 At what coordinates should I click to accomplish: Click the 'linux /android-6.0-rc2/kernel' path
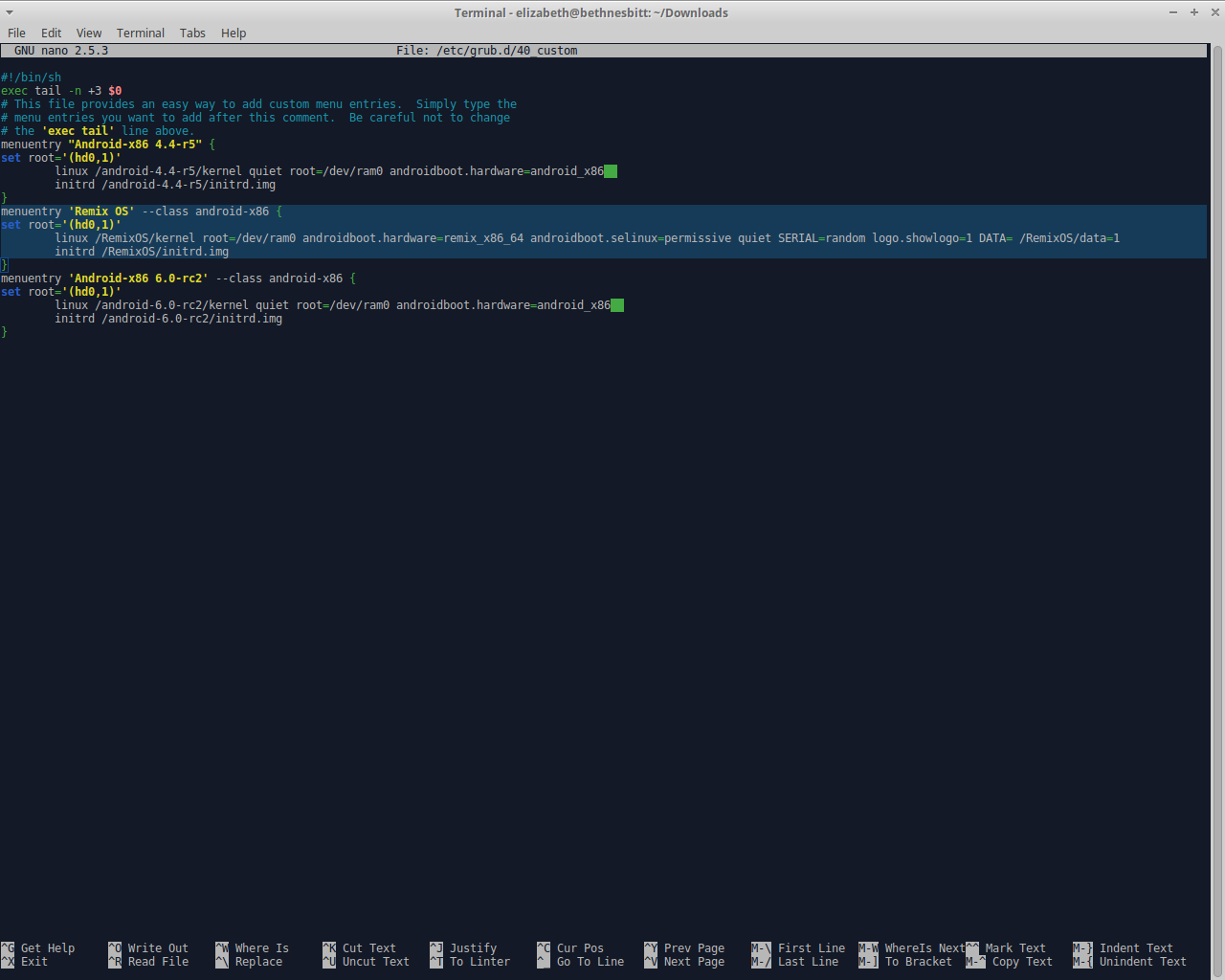[151, 305]
